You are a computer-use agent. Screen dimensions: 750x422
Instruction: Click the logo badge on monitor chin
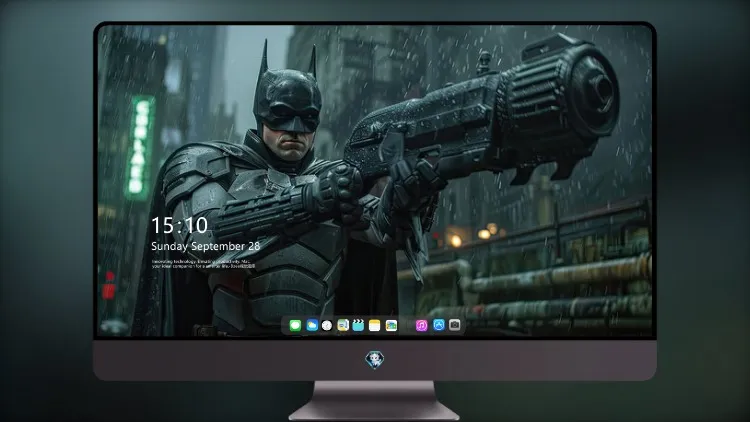(x=375, y=359)
